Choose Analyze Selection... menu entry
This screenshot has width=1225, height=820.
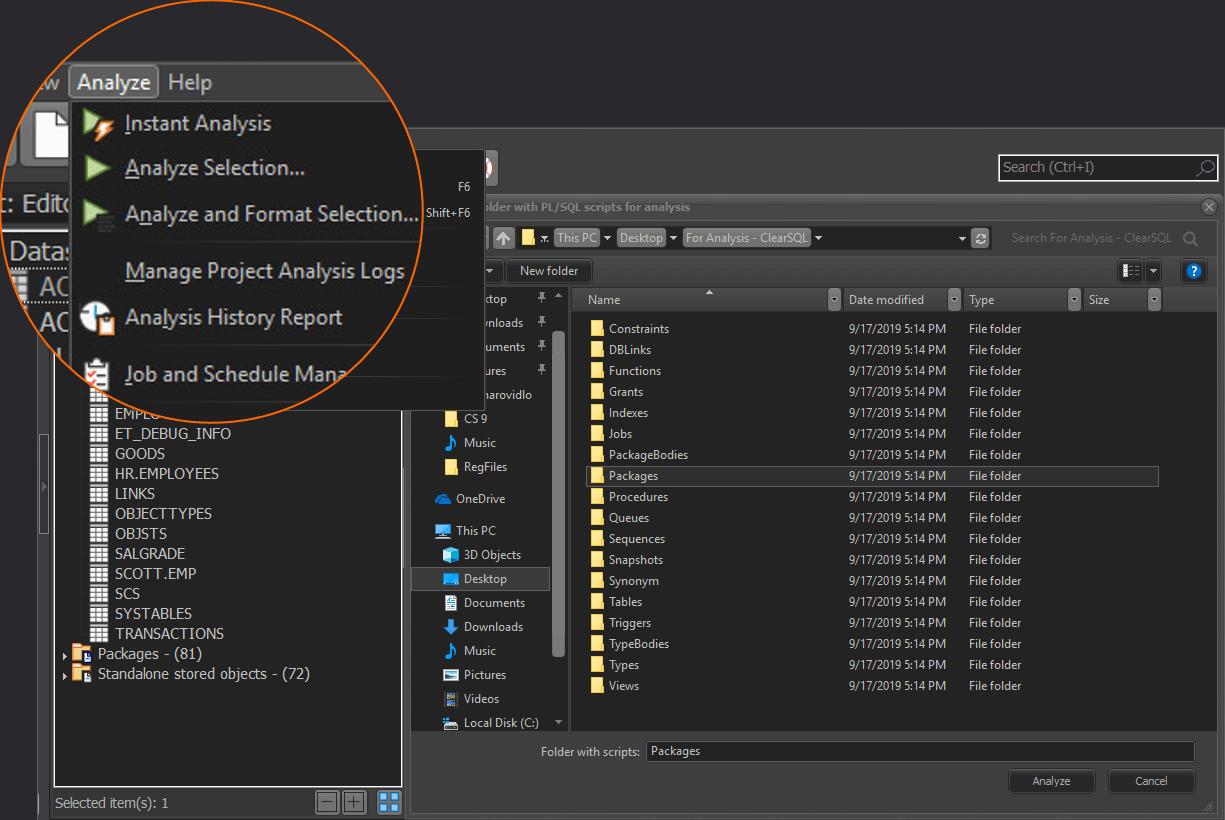215,168
